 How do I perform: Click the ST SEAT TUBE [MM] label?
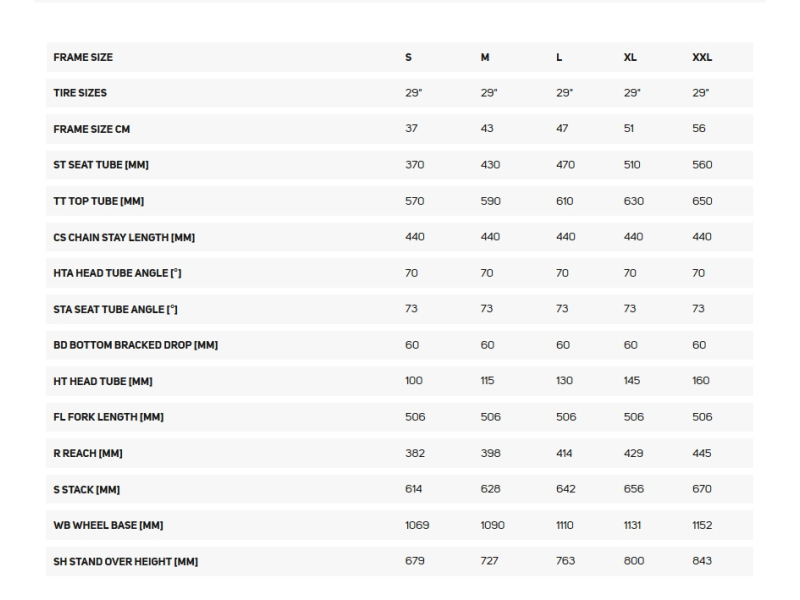101,165
